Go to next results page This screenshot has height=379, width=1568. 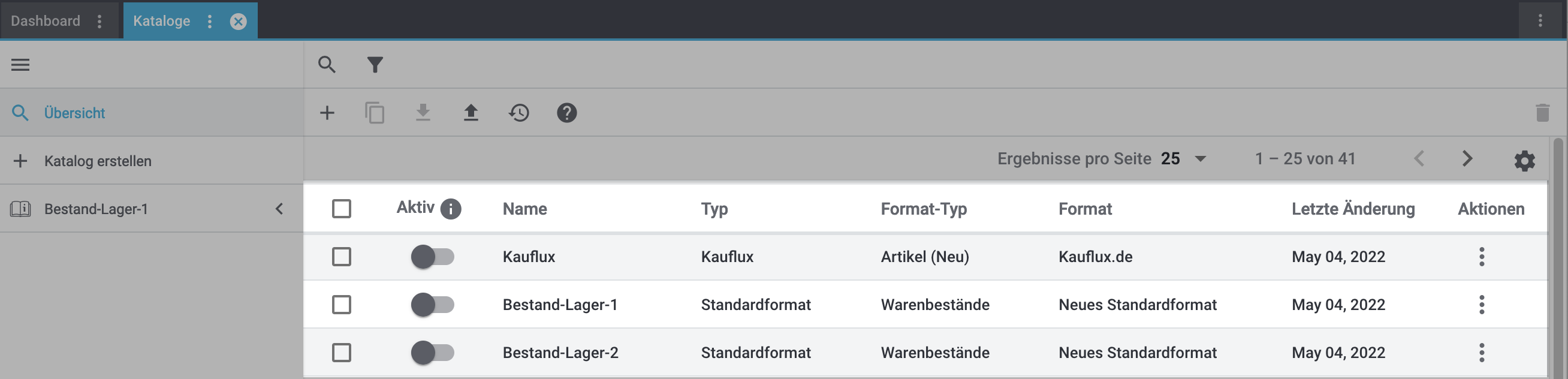[1467, 159]
